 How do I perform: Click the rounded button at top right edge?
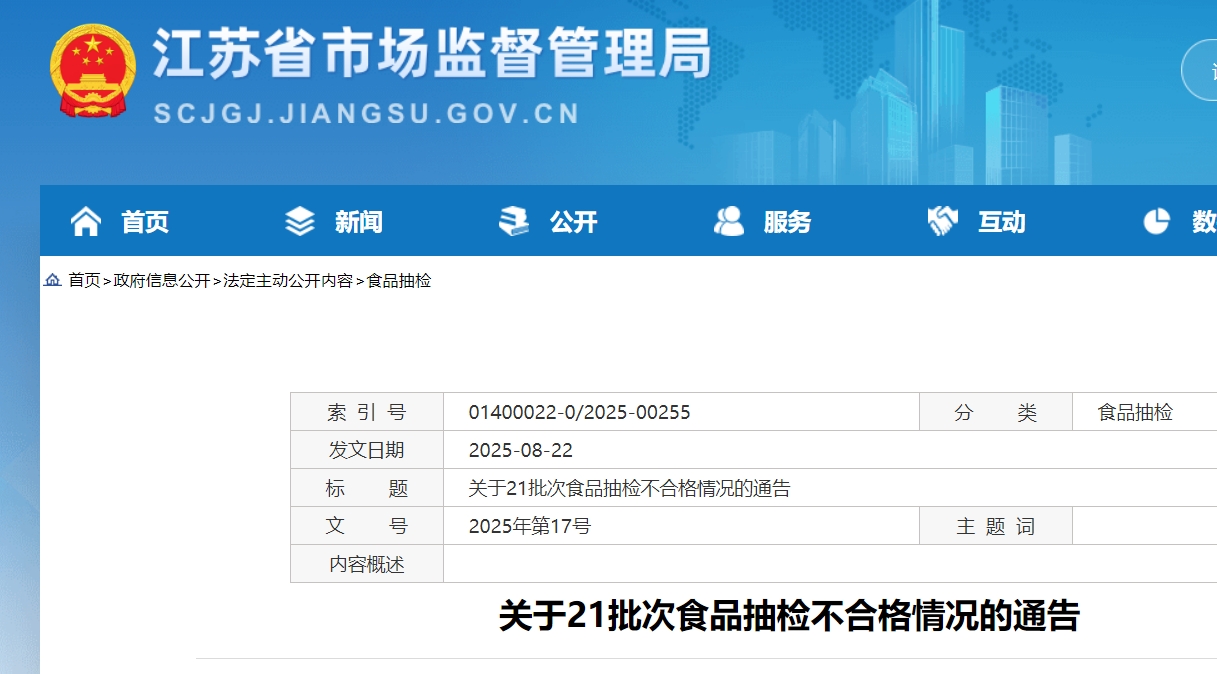[x=1200, y=70]
